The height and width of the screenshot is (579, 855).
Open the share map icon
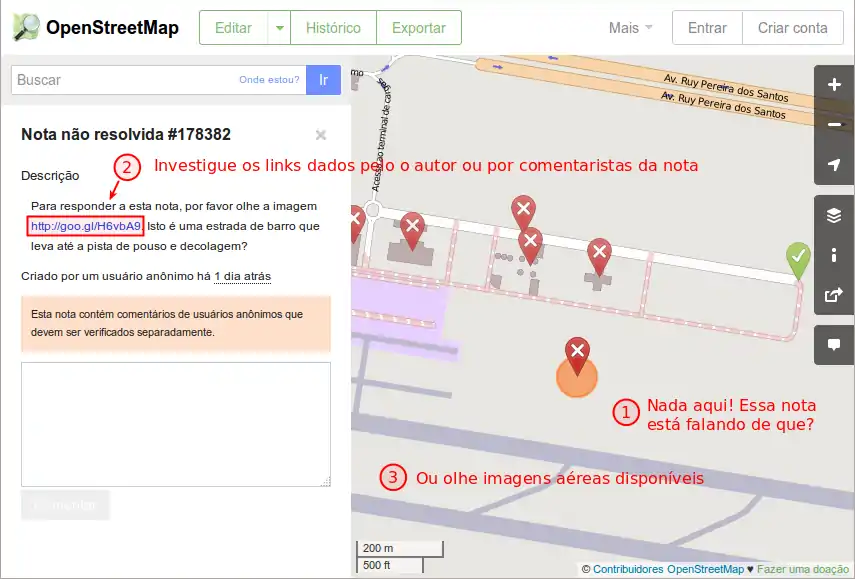point(834,295)
